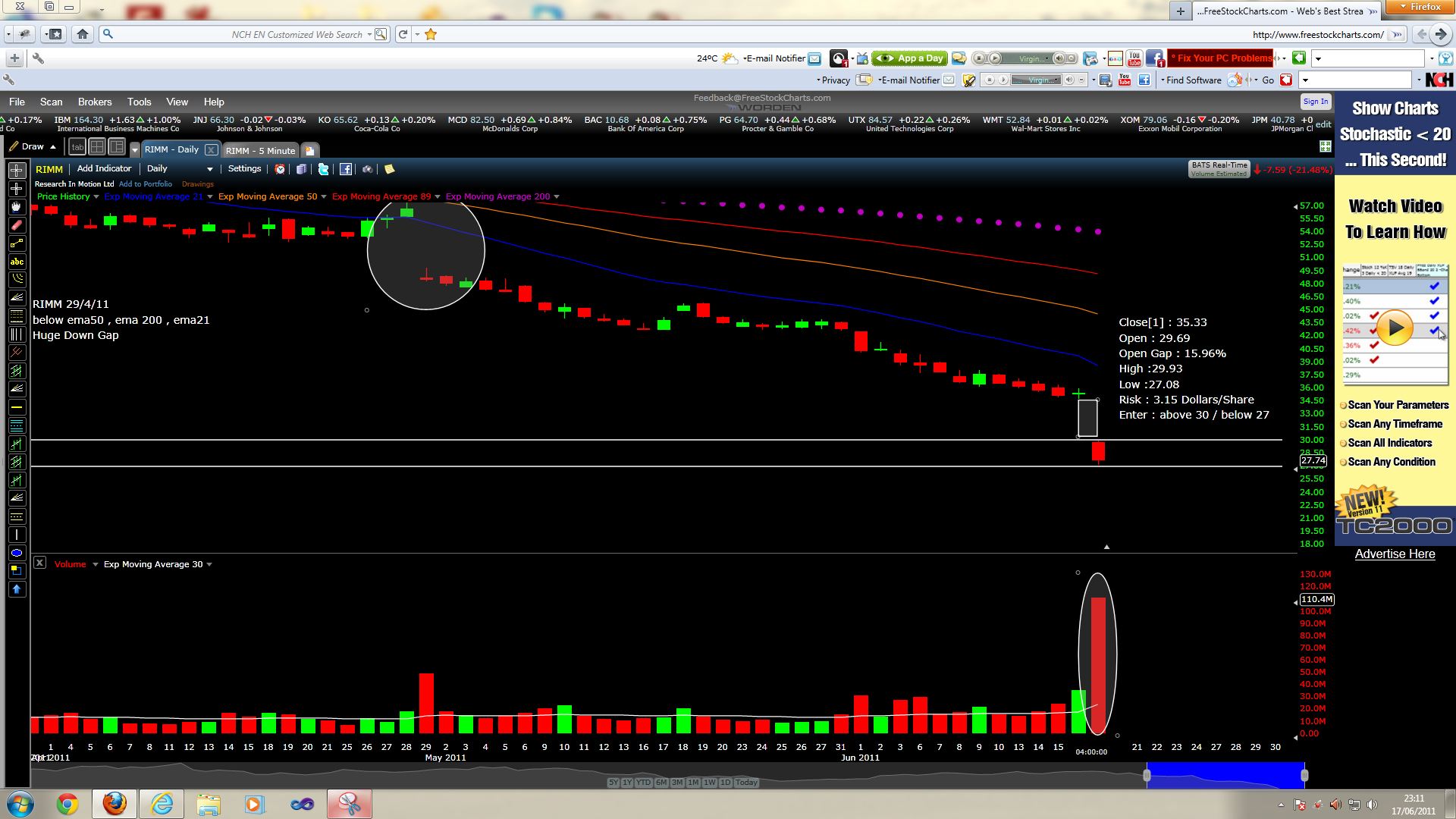Close the Volume indicator pane
Viewport: 1456px width, 819px height.
[x=40, y=563]
